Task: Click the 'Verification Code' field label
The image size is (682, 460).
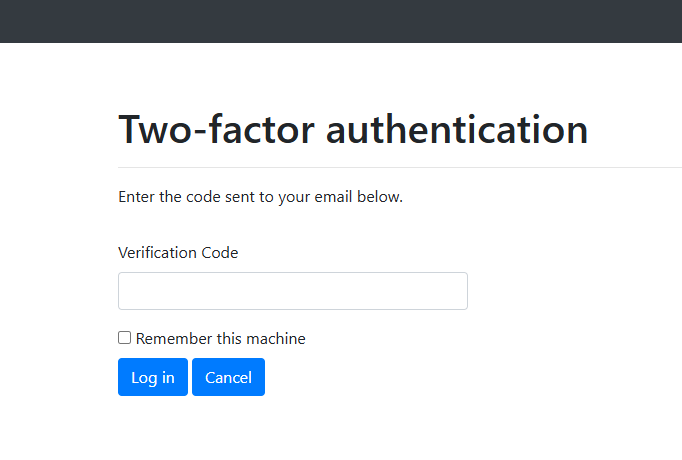Action: click(x=178, y=253)
